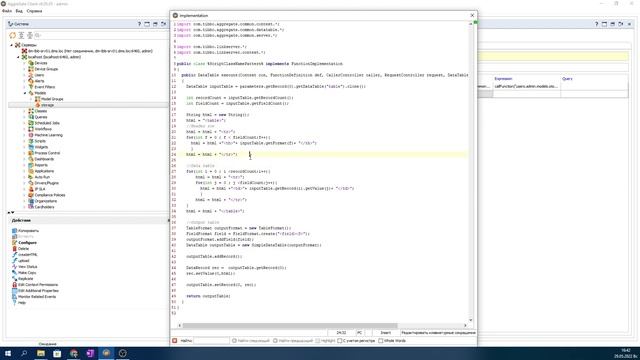Screen dimensions: 640x360
Task: Click the Cardholders node icon
Action: [x=31, y=207]
